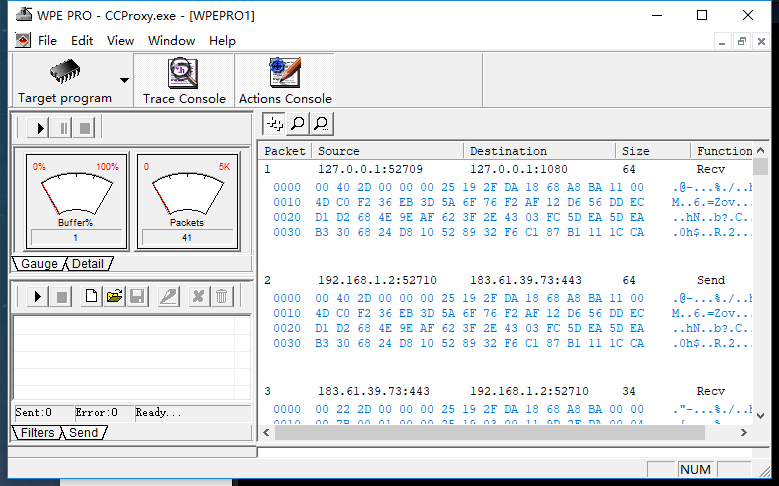The height and width of the screenshot is (486, 779).
Task: Select packet 2 from 192.168.1.2:52710
Action: click(377, 280)
